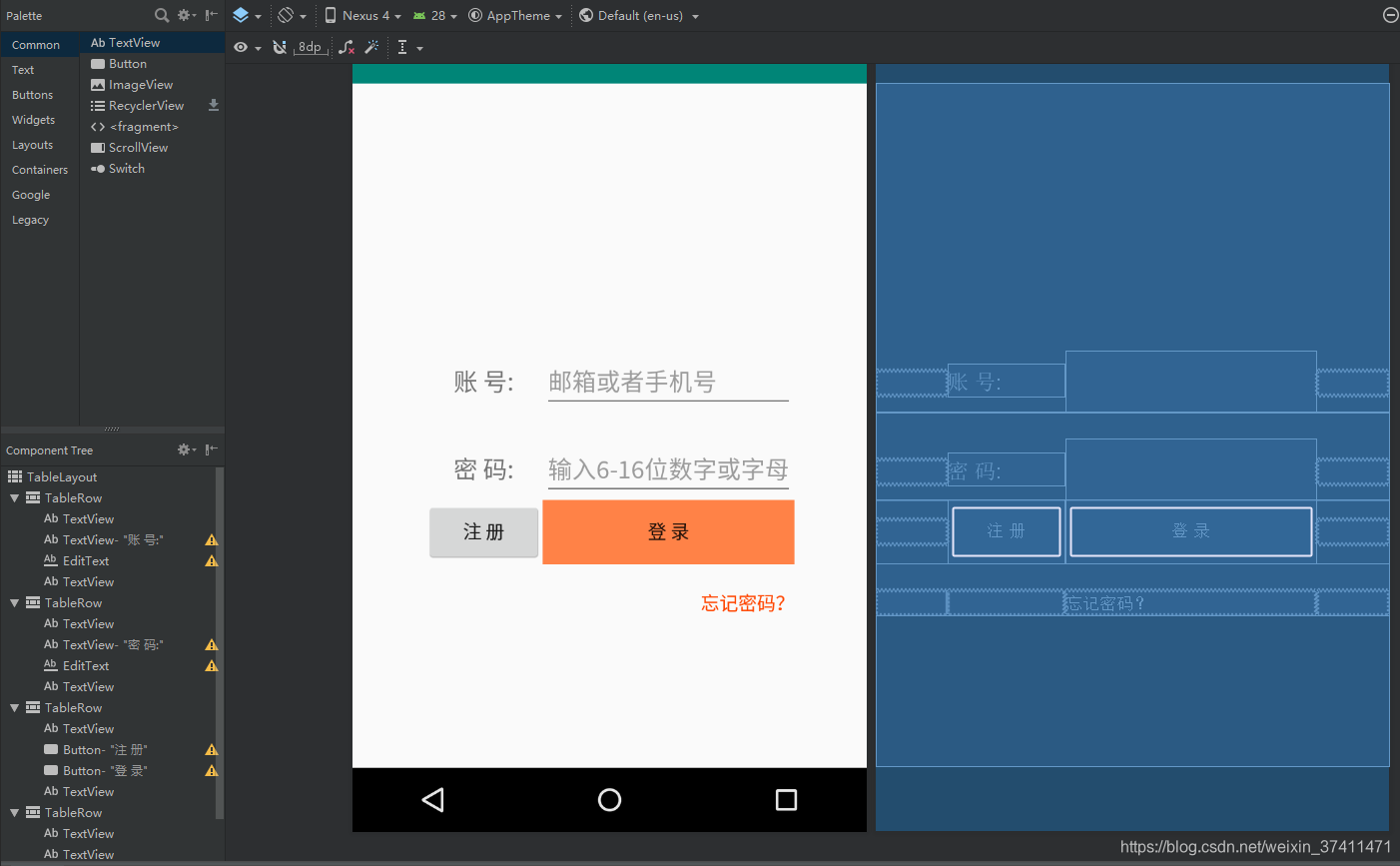Select the Google palette category
The image size is (1400, 866).
pyautogui.click(x=40, y=195)
